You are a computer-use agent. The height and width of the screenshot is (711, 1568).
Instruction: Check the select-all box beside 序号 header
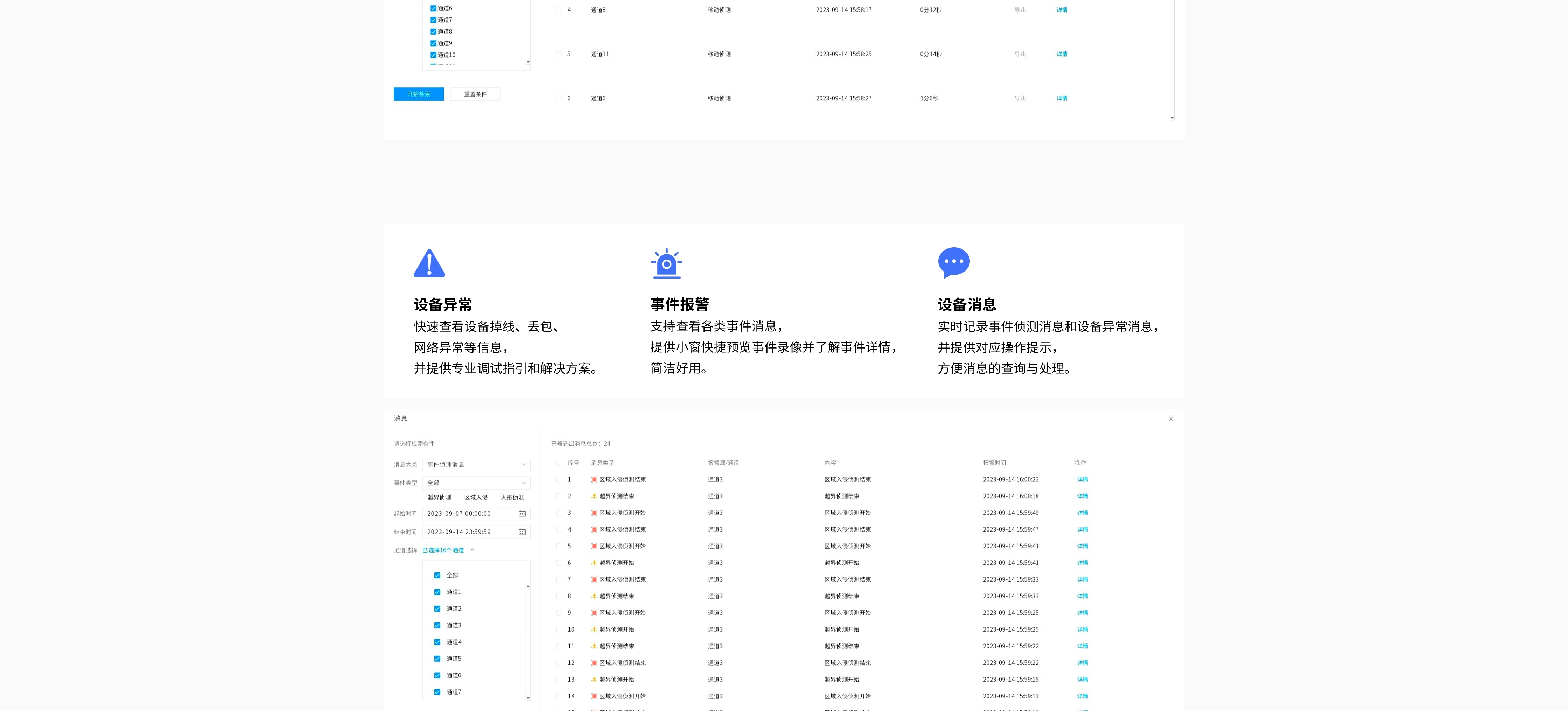559,463
